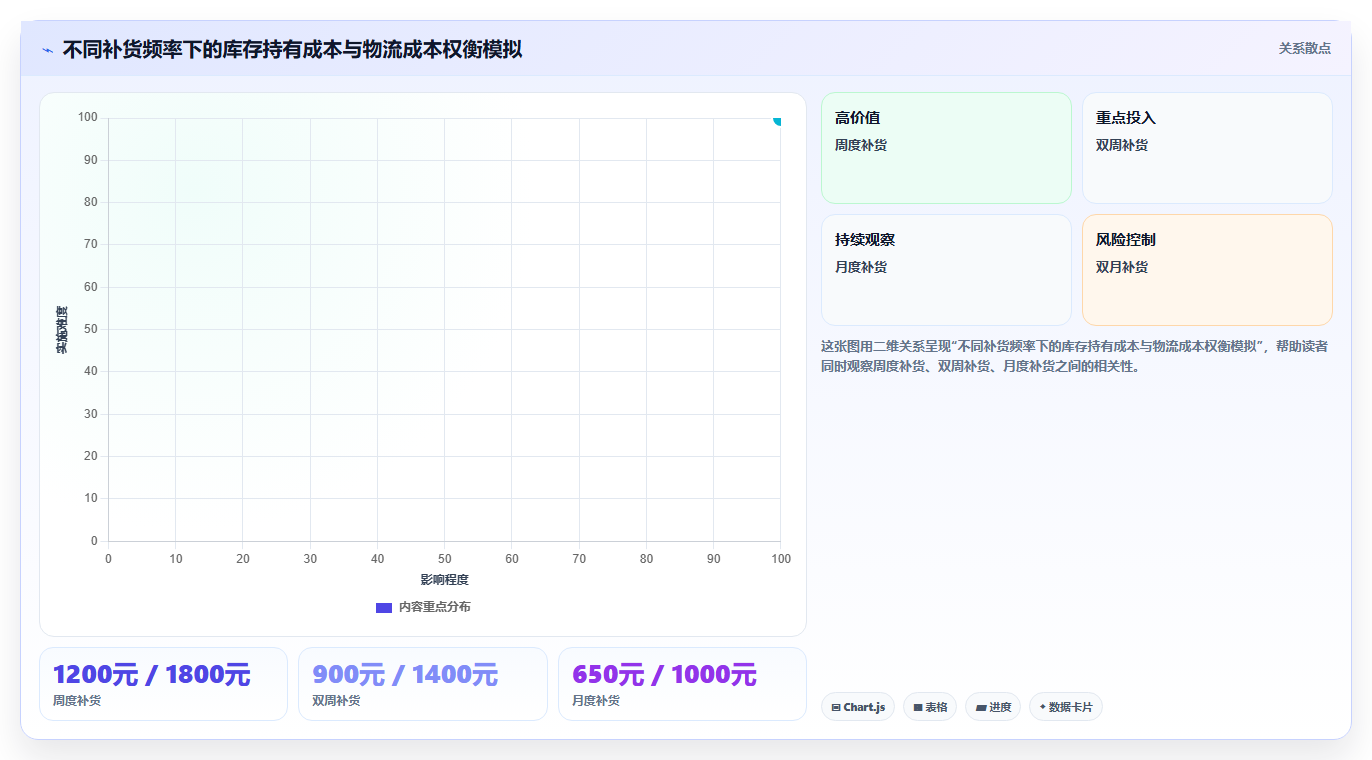This screenshot has height=760, width=1372.
Task: Click the 进度 tag chip
Action: [993, 707]
